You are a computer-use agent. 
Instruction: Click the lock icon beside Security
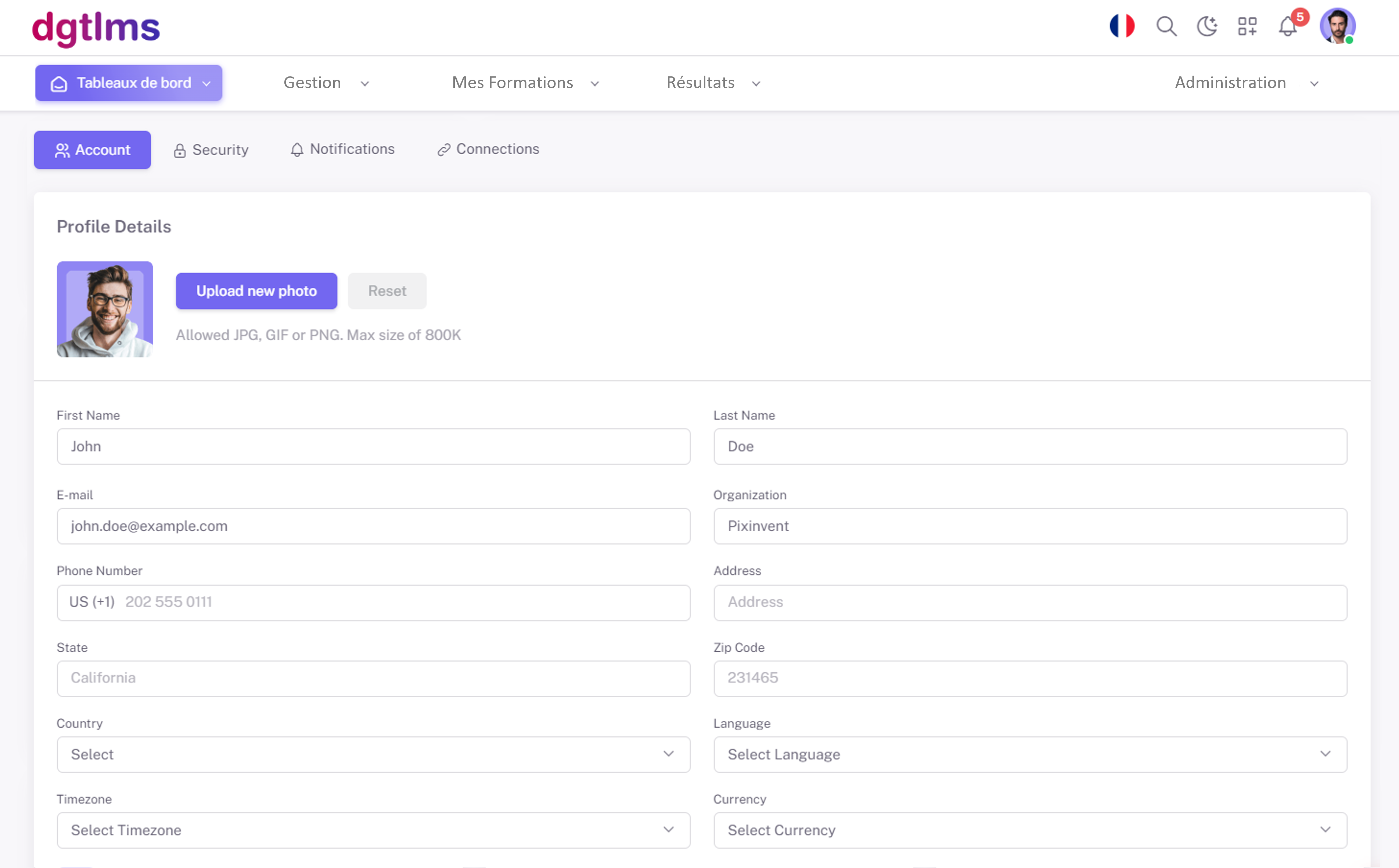pos(180,151)
